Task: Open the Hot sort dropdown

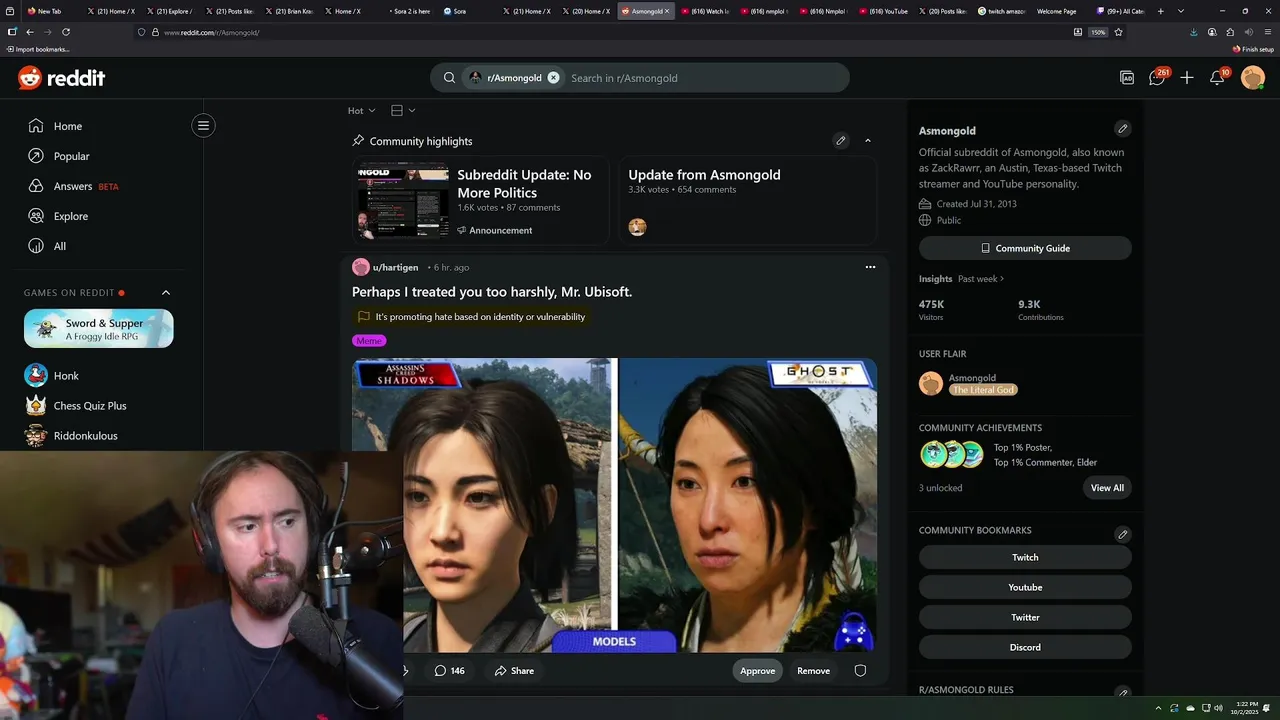Action: tap(361, 111)
